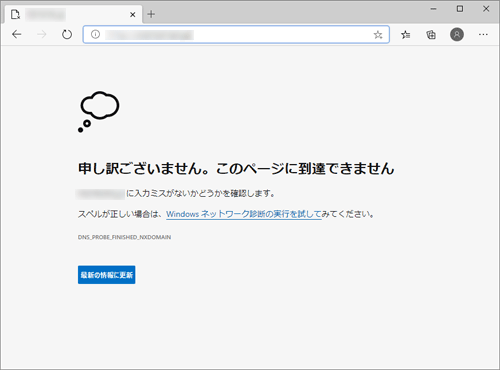Open the Favorites list icon
The image size is (500, 370).
click(x=405, y=35)
